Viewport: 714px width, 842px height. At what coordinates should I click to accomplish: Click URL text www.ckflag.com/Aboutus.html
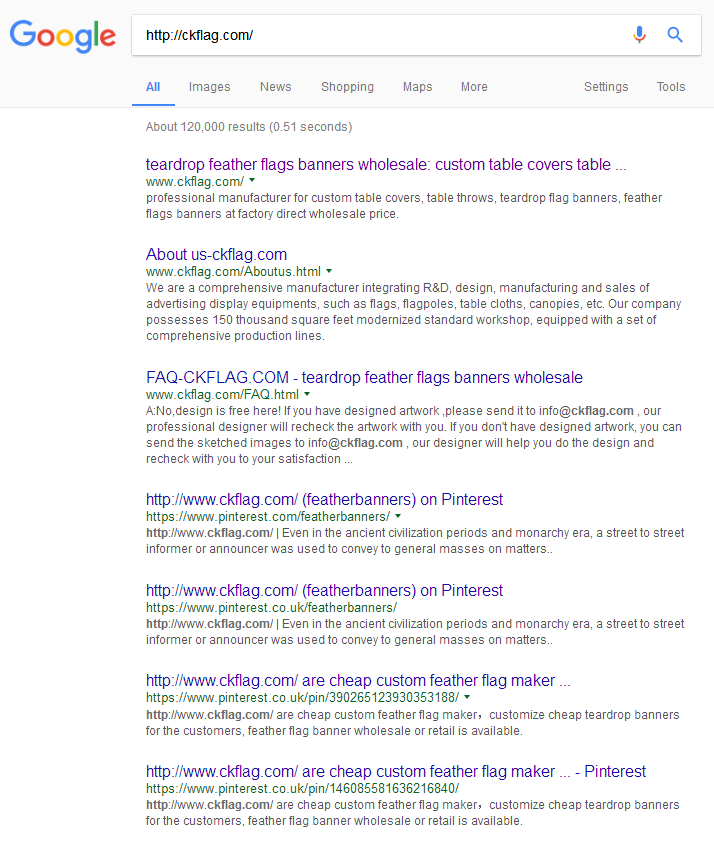[233, 272]
